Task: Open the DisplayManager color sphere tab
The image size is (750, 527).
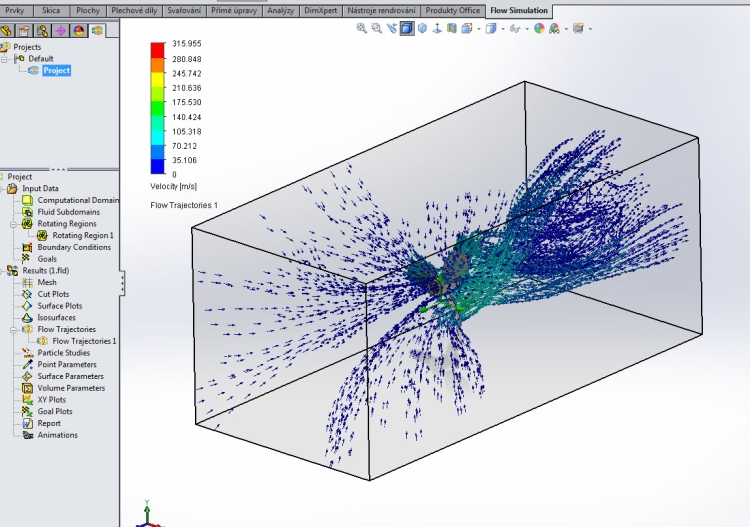Action: pos(79,31)
